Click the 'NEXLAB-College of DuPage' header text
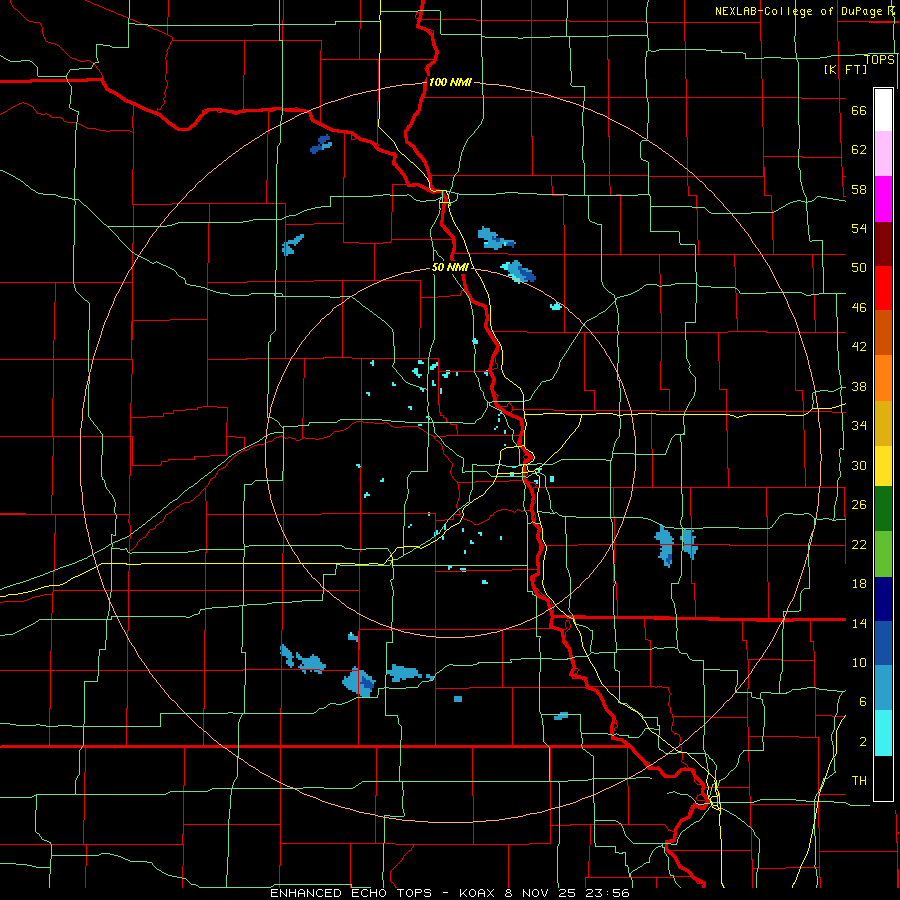Screen dimensions: 900x900 798,11
